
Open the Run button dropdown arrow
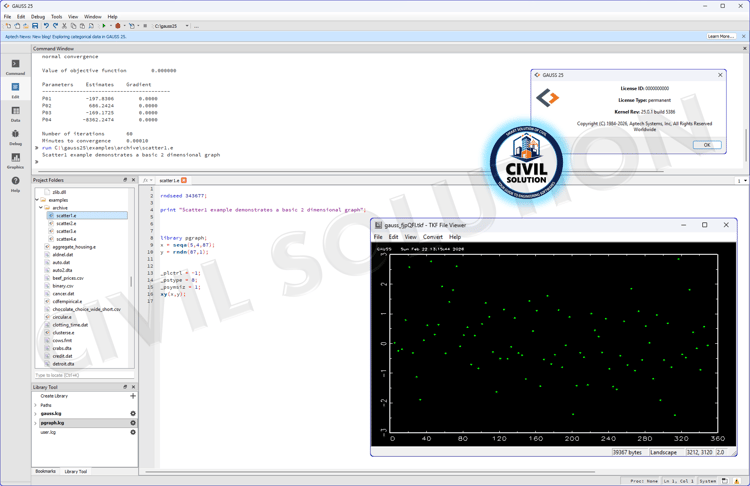point(111,26)
